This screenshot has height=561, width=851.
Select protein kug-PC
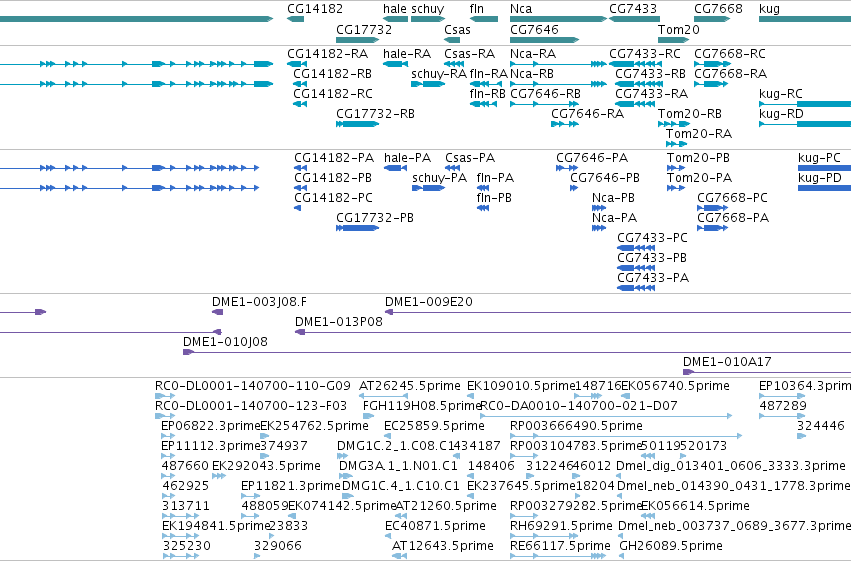coord(819,158)
